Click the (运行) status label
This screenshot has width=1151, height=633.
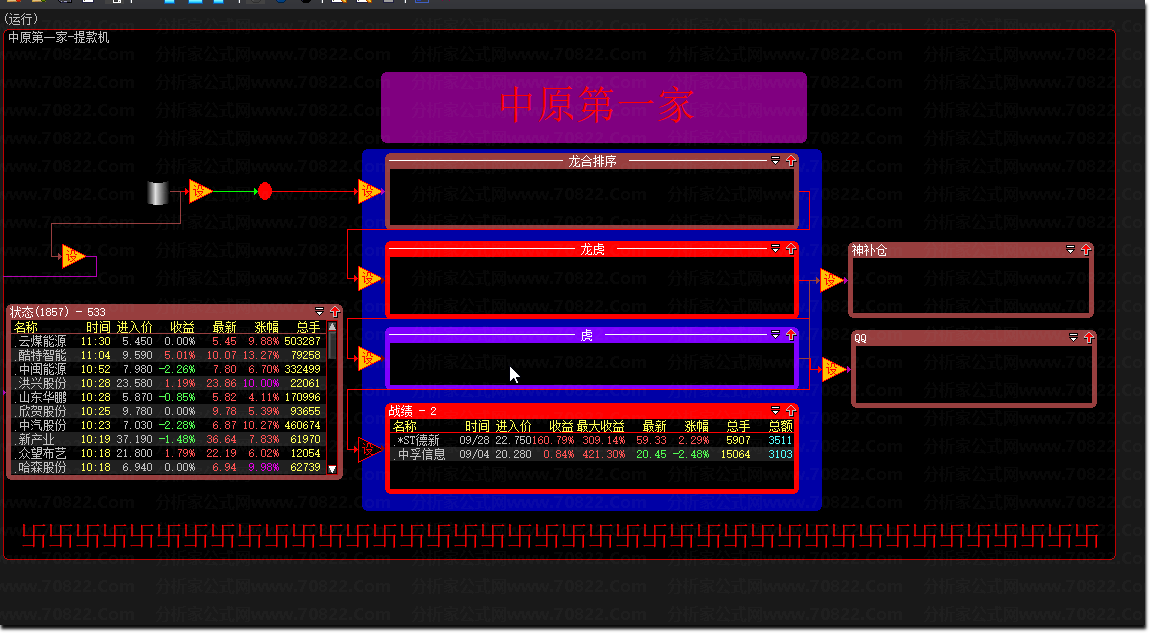pyautogui.click(x=21, y=18)
